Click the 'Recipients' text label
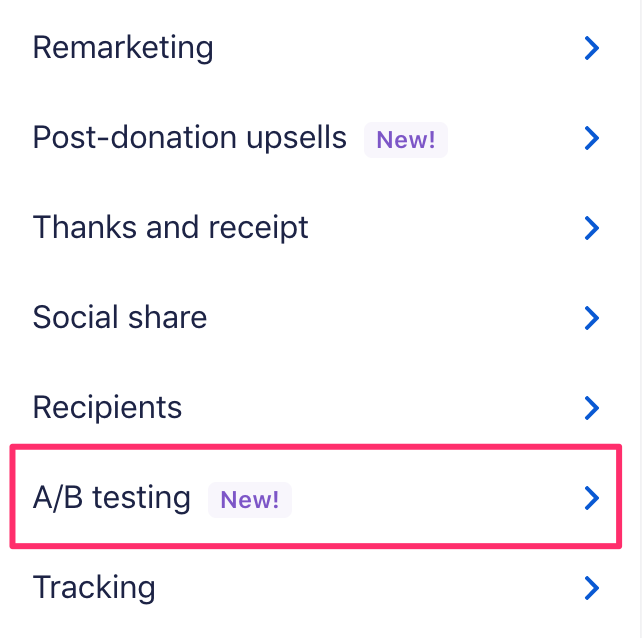642x638 pixels. click(x=107, y=408)
